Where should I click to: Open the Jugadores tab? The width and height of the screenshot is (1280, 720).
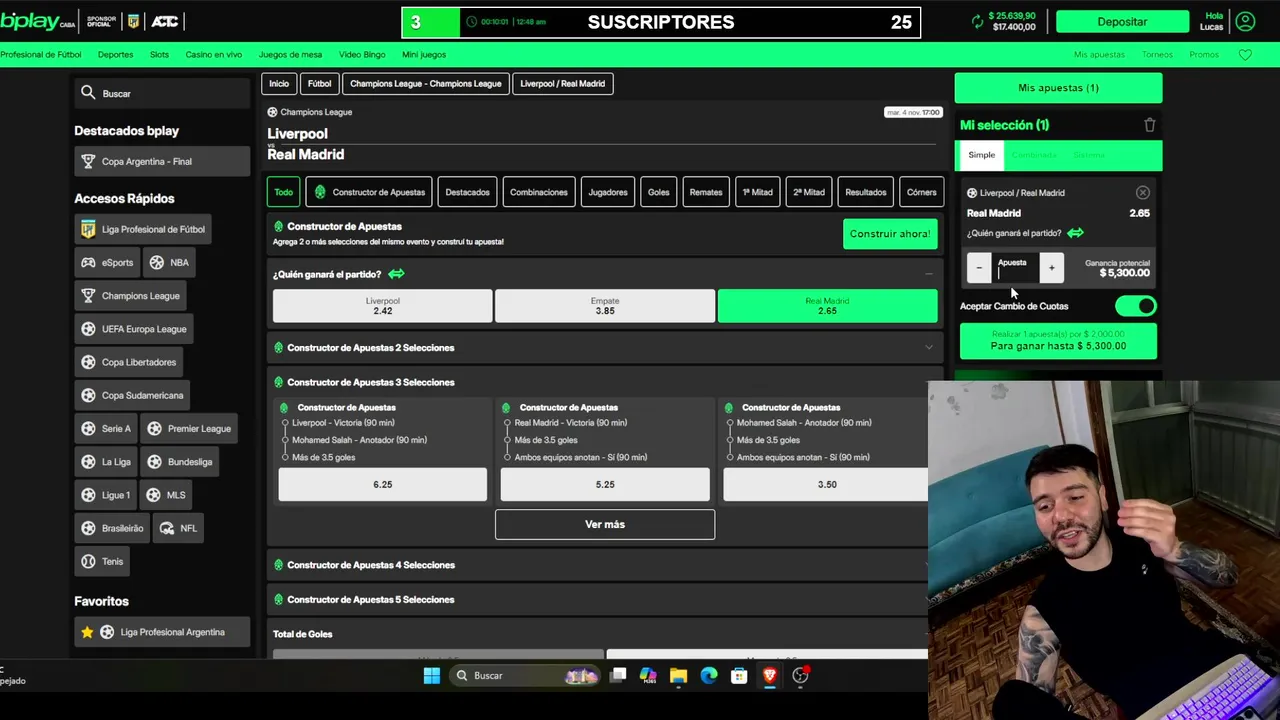click(608, 192)
